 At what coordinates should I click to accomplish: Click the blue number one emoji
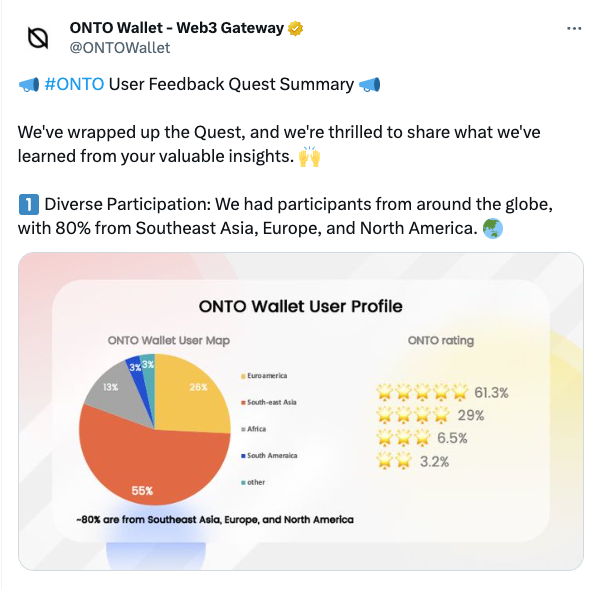point(29,204)
